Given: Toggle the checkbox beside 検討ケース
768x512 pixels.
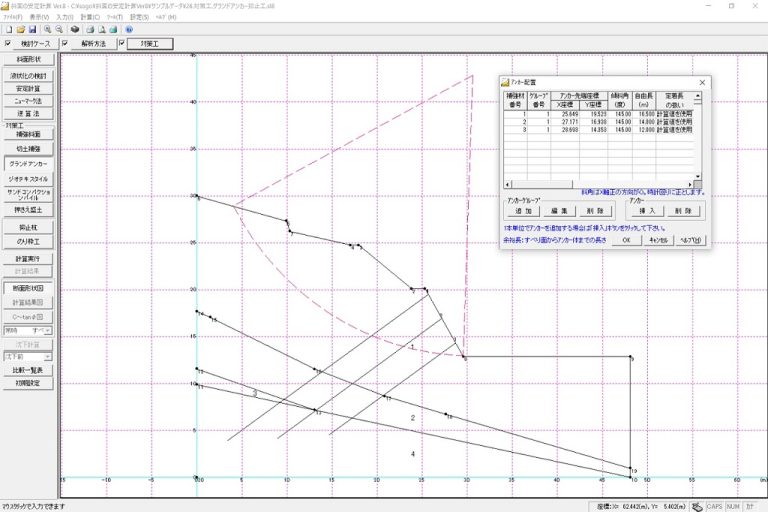Looking at the screenshot, I should click(x=10, y=44).
